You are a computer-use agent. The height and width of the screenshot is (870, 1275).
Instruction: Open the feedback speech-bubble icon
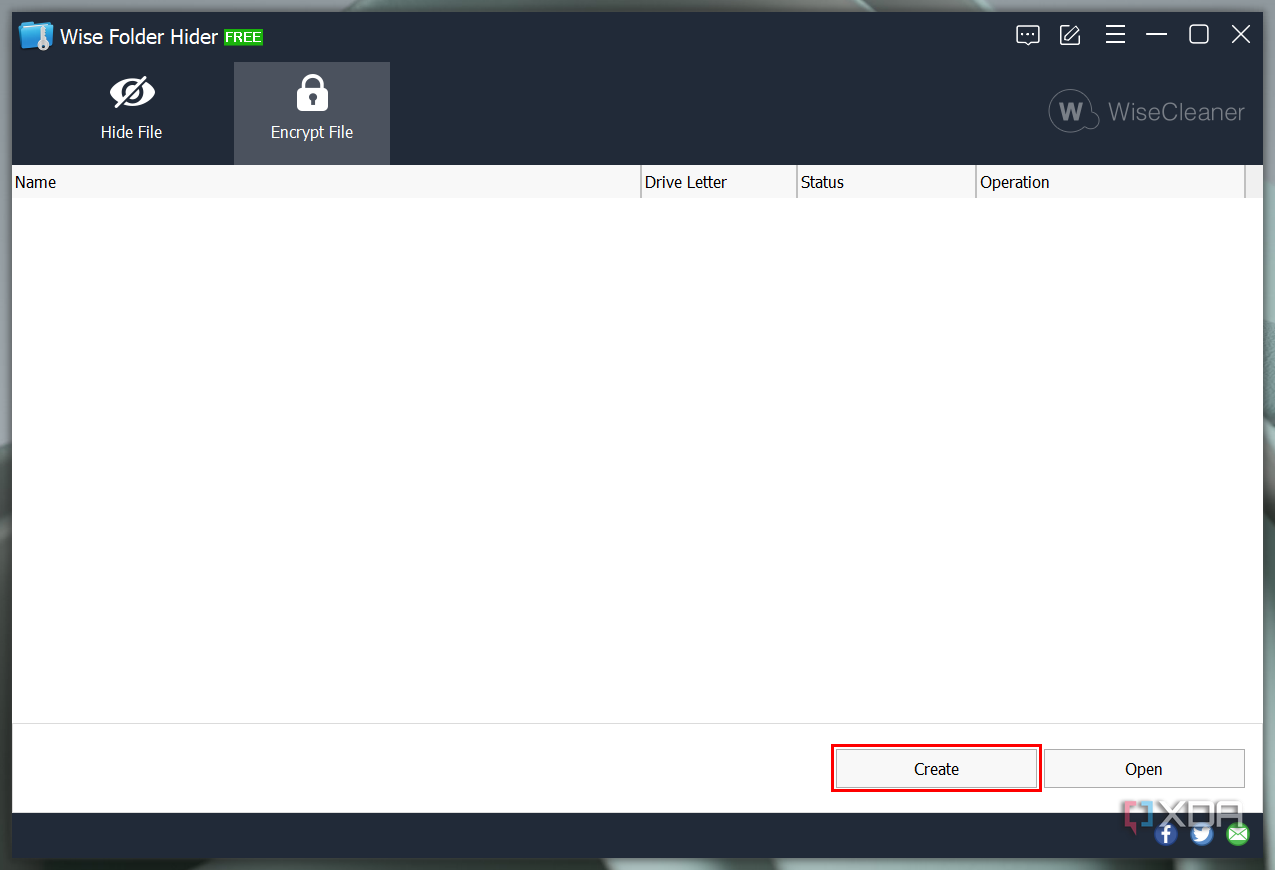(1028, 34)
